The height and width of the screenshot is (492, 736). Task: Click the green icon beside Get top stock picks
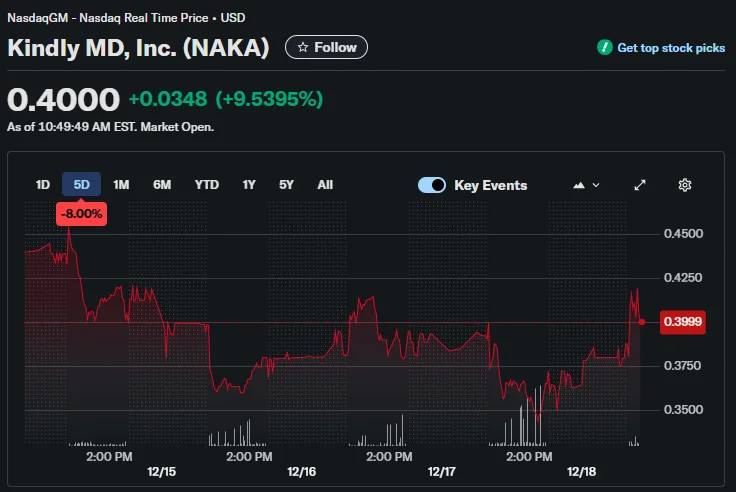605,47
